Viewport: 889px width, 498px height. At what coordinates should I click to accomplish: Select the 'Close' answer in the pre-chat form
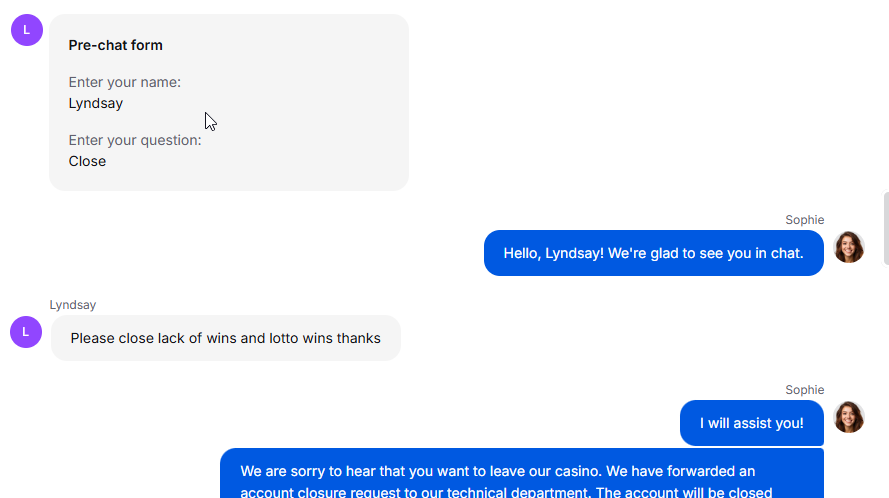87,161
